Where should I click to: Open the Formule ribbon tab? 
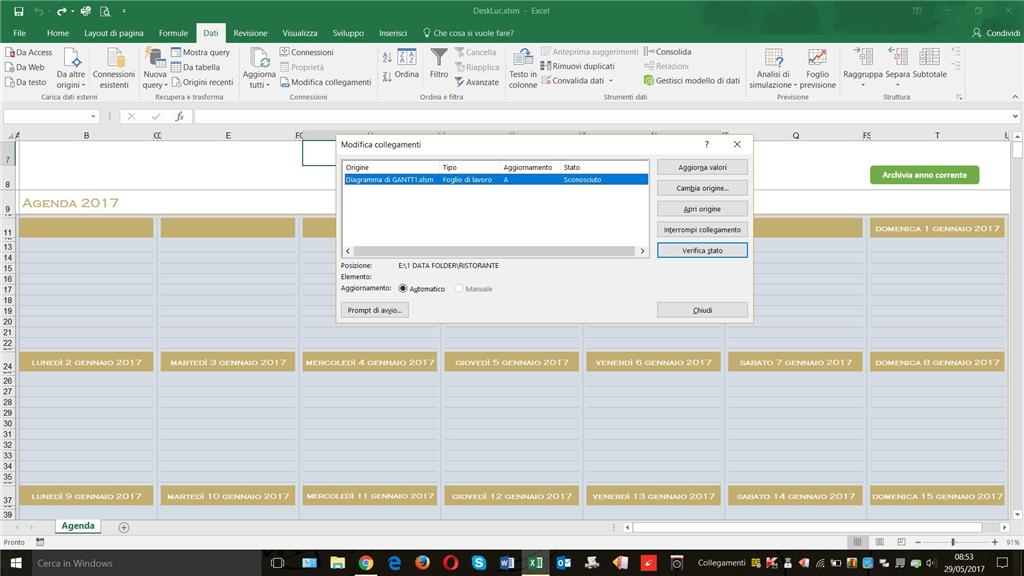tap(173, 33)
